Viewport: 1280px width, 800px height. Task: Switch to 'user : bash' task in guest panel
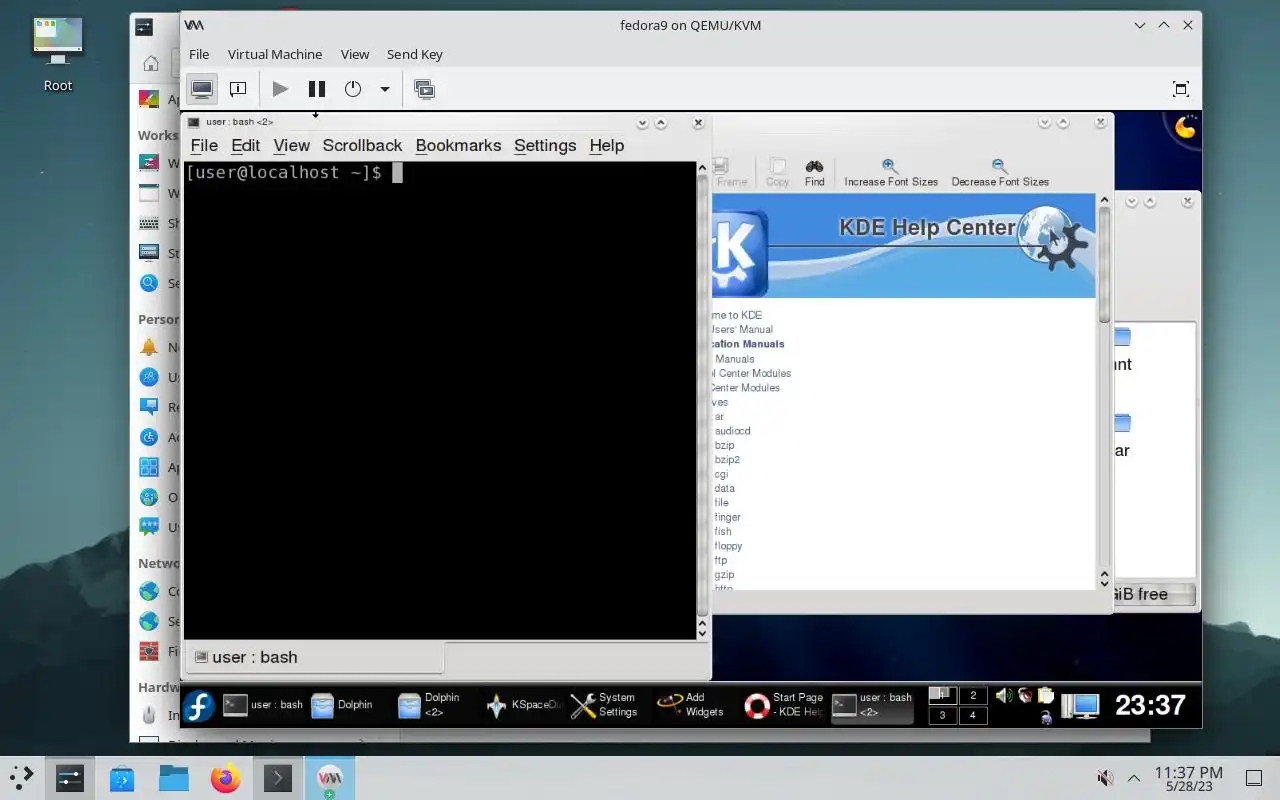coord(262,705)
